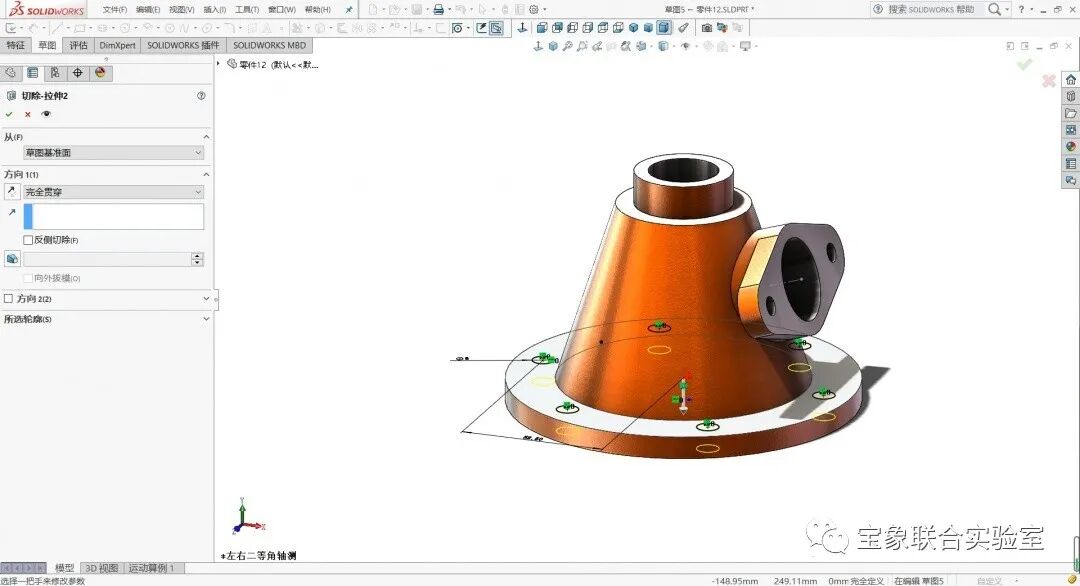Click the camera snapshot icon
Viewport: 1080px width, 586px height.
click(707, 28)
